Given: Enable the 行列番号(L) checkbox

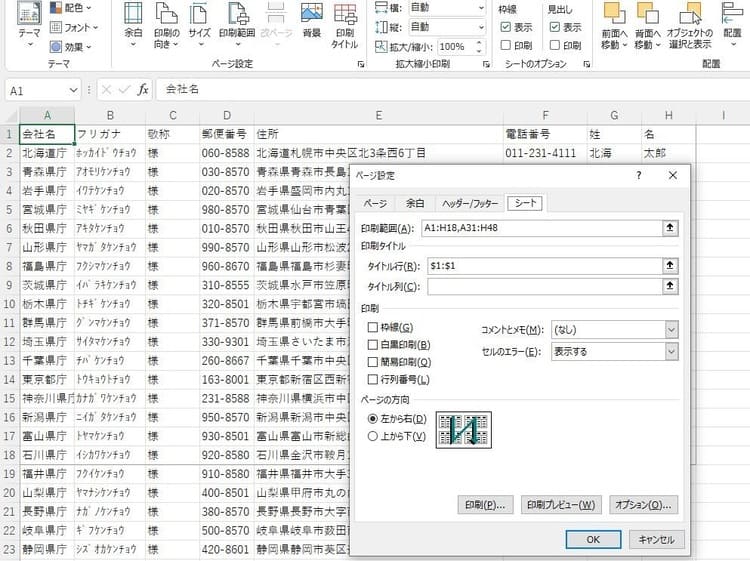Looking at the screenshot, I should [373, 379].
